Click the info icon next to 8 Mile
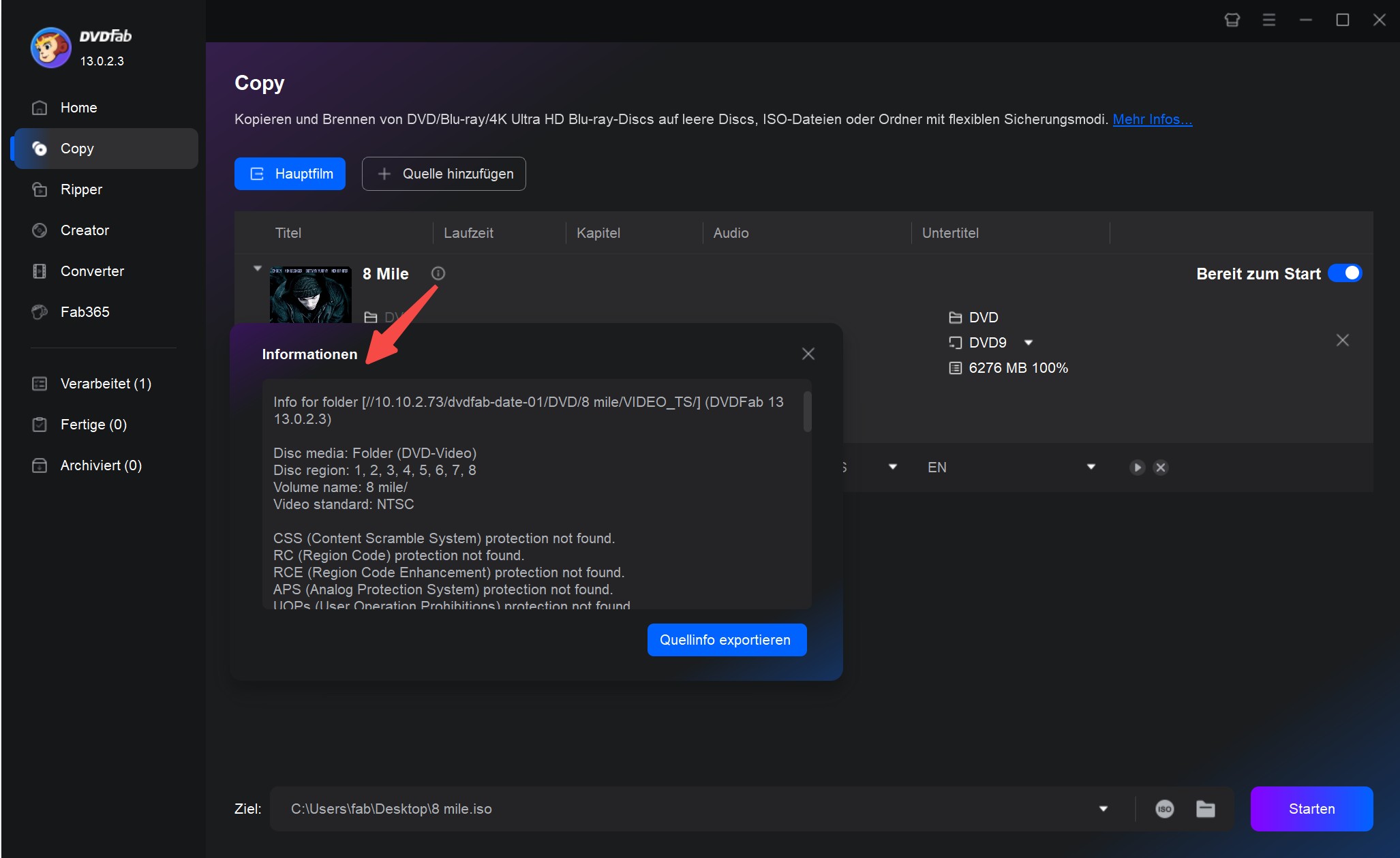 [438, 273]
